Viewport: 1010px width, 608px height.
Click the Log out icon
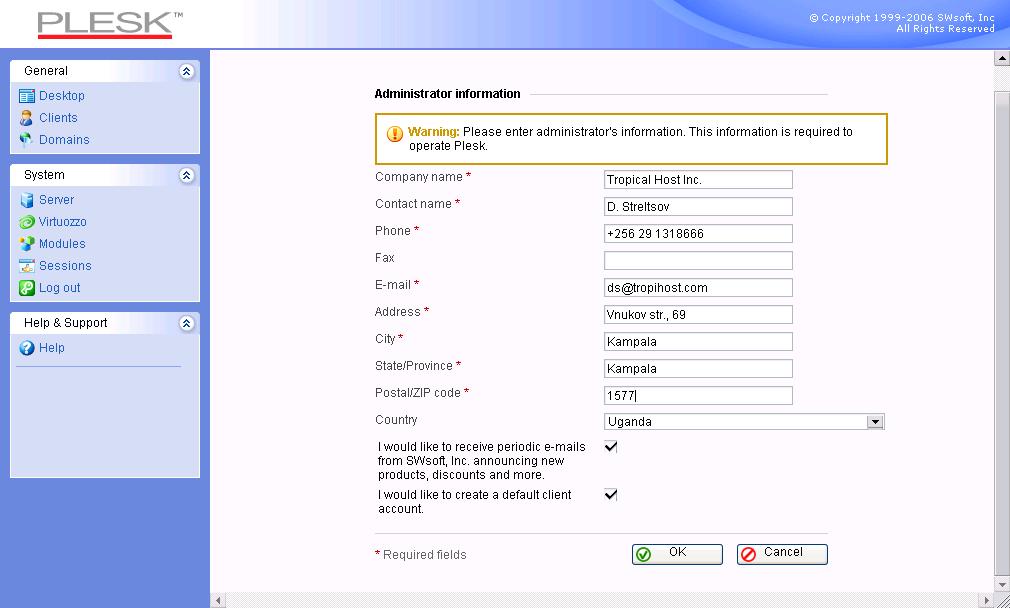27,288
